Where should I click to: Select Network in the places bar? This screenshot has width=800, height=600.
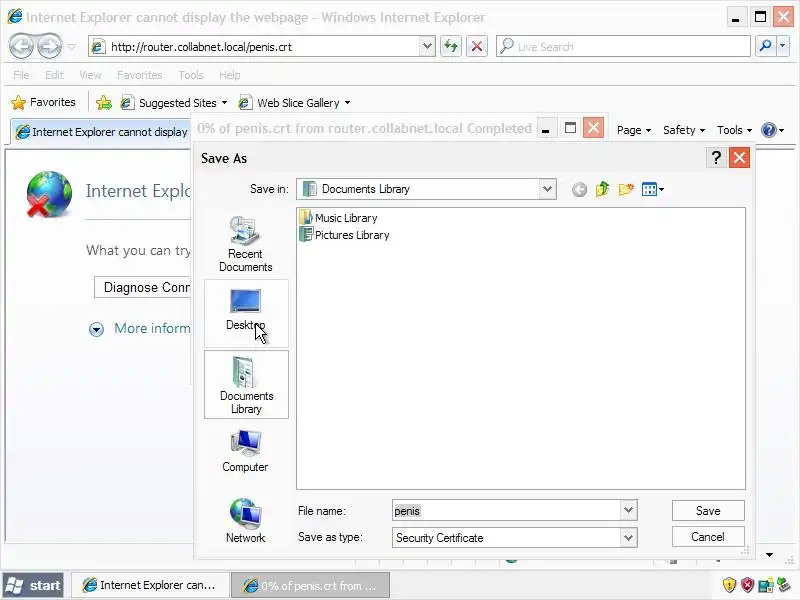pos(245,520)
